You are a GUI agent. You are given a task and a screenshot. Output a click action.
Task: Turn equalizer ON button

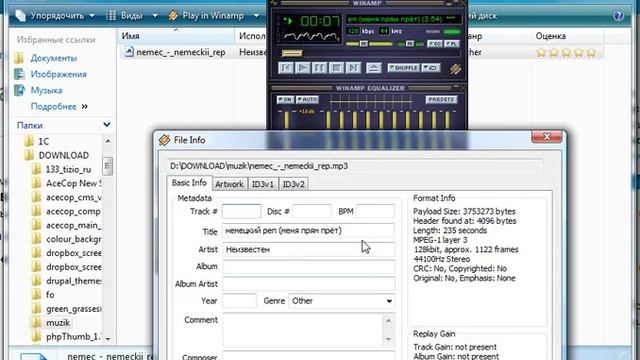tap(285, 99)
